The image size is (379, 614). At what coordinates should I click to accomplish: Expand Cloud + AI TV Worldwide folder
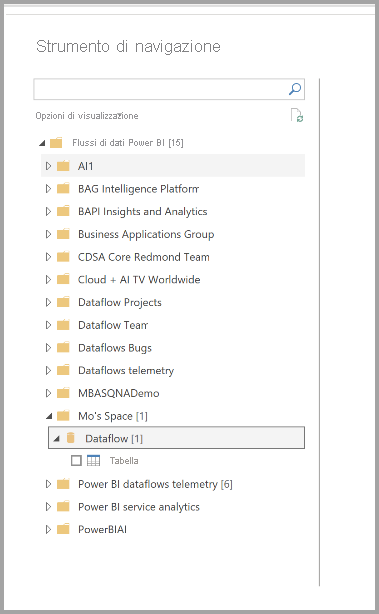point(49,280)
